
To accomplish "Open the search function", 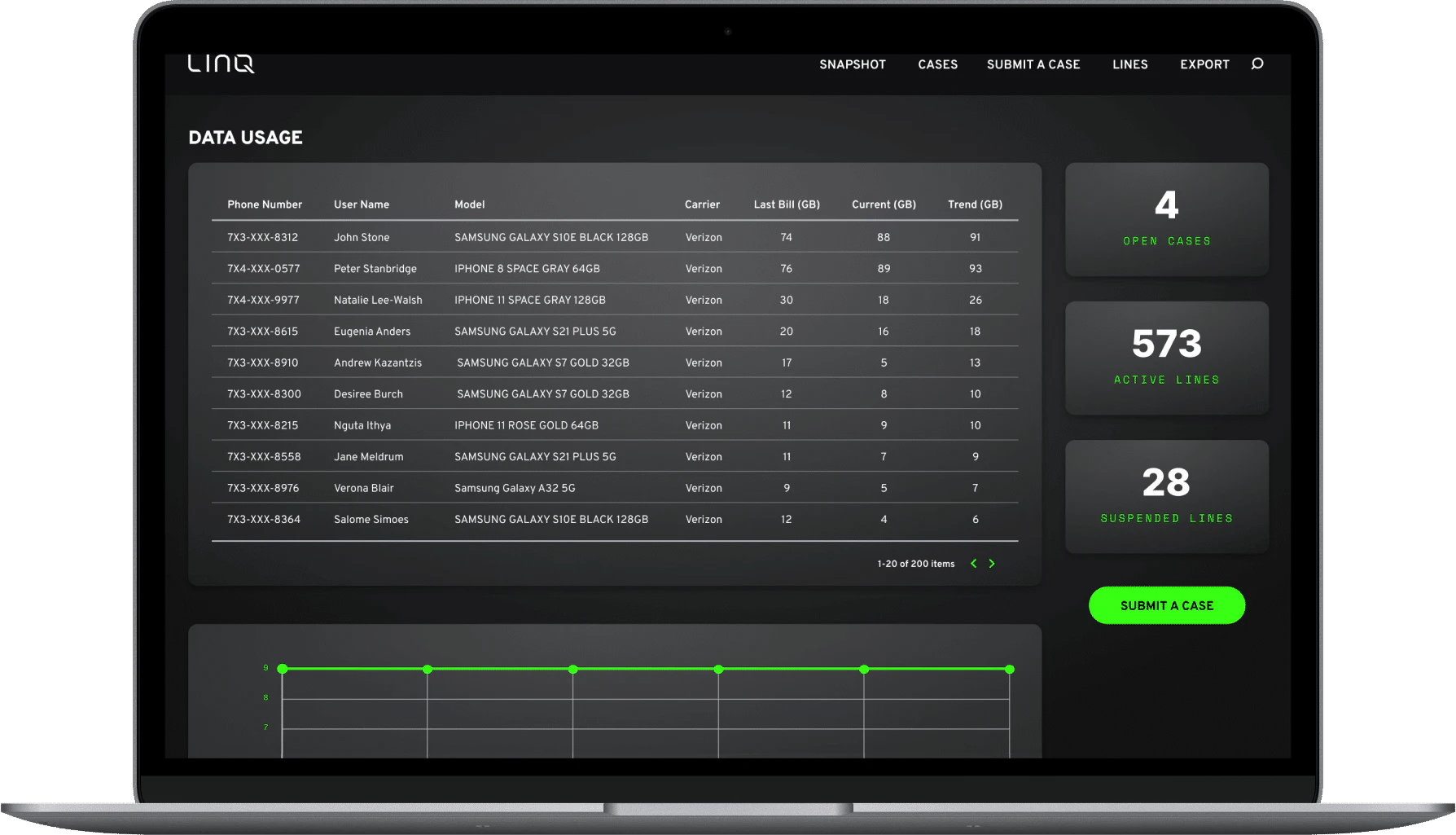I will [x=1256, y=64].
